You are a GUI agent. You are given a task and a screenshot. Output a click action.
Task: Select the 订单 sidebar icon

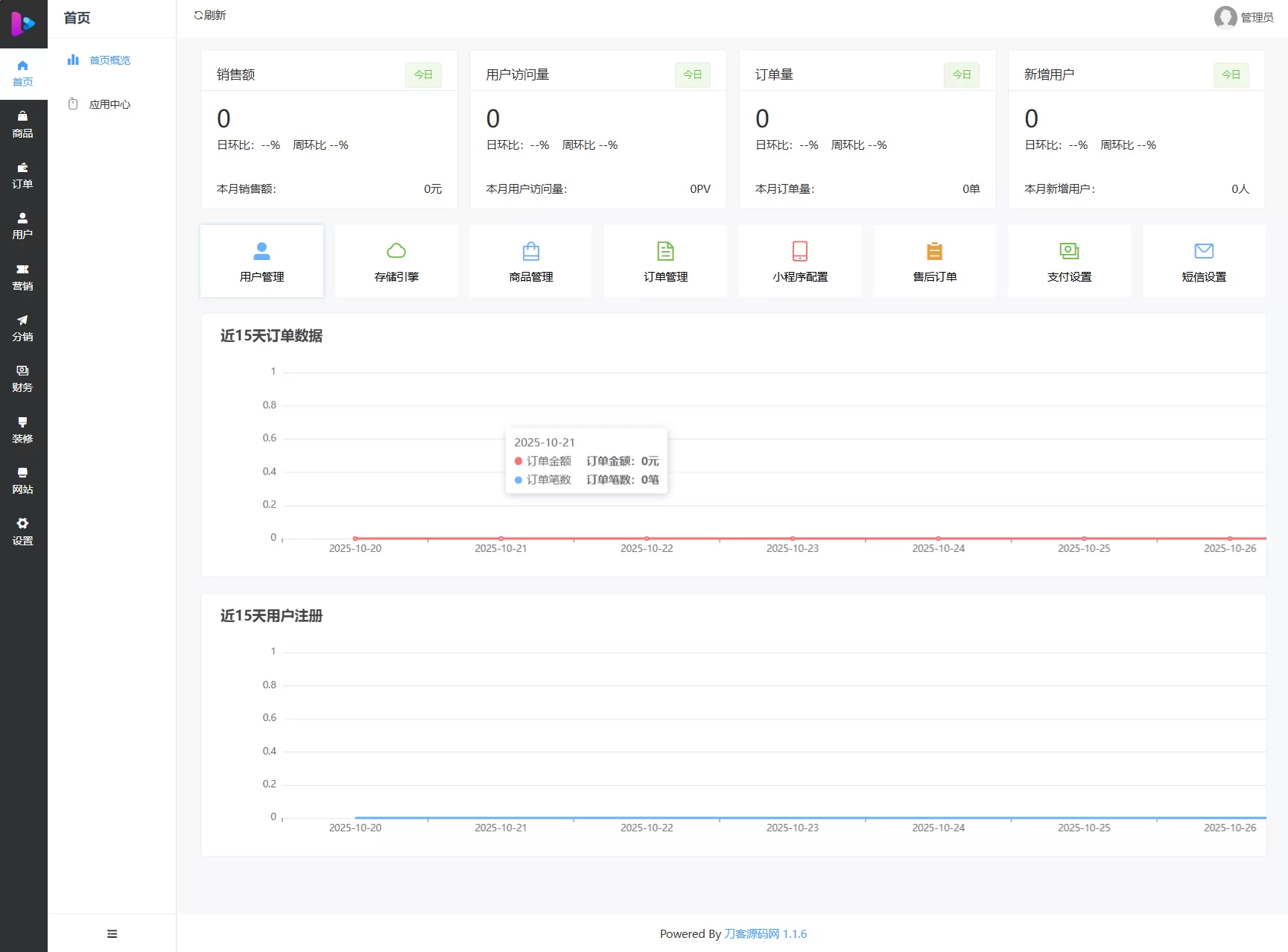click(23, 176)
